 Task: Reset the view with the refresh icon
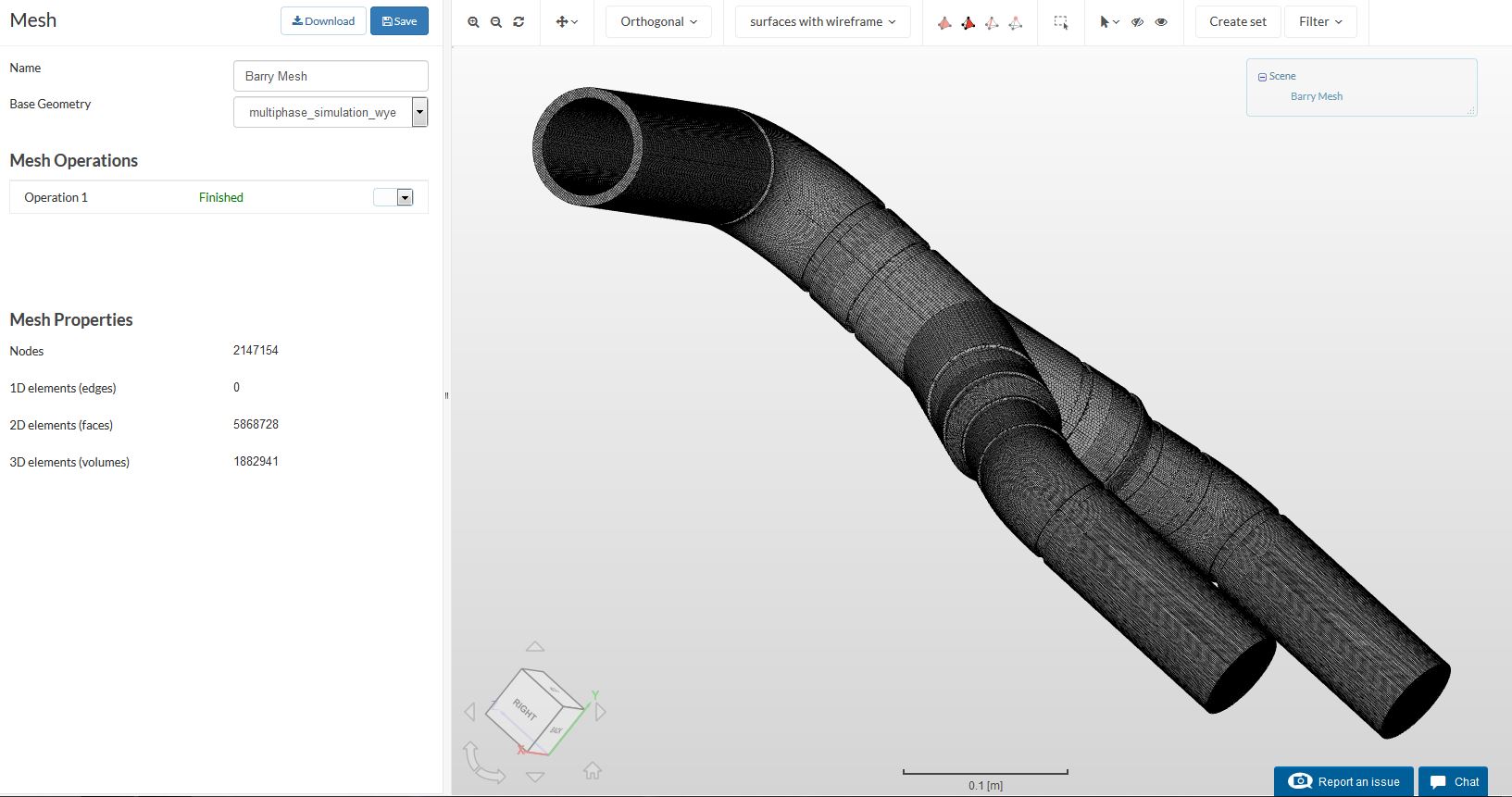click(519, 22)
